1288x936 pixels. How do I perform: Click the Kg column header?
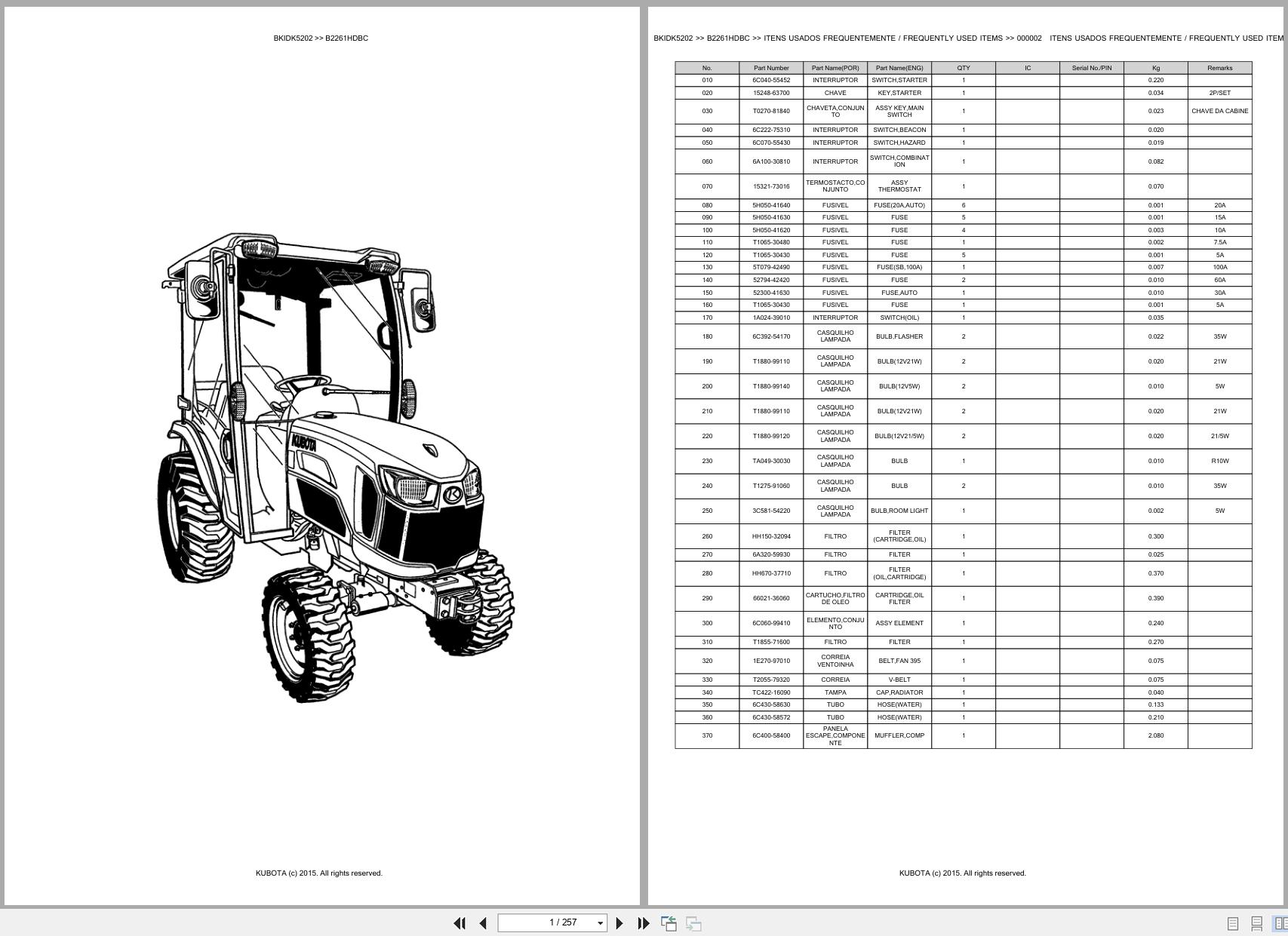(x=1156, y=68)
